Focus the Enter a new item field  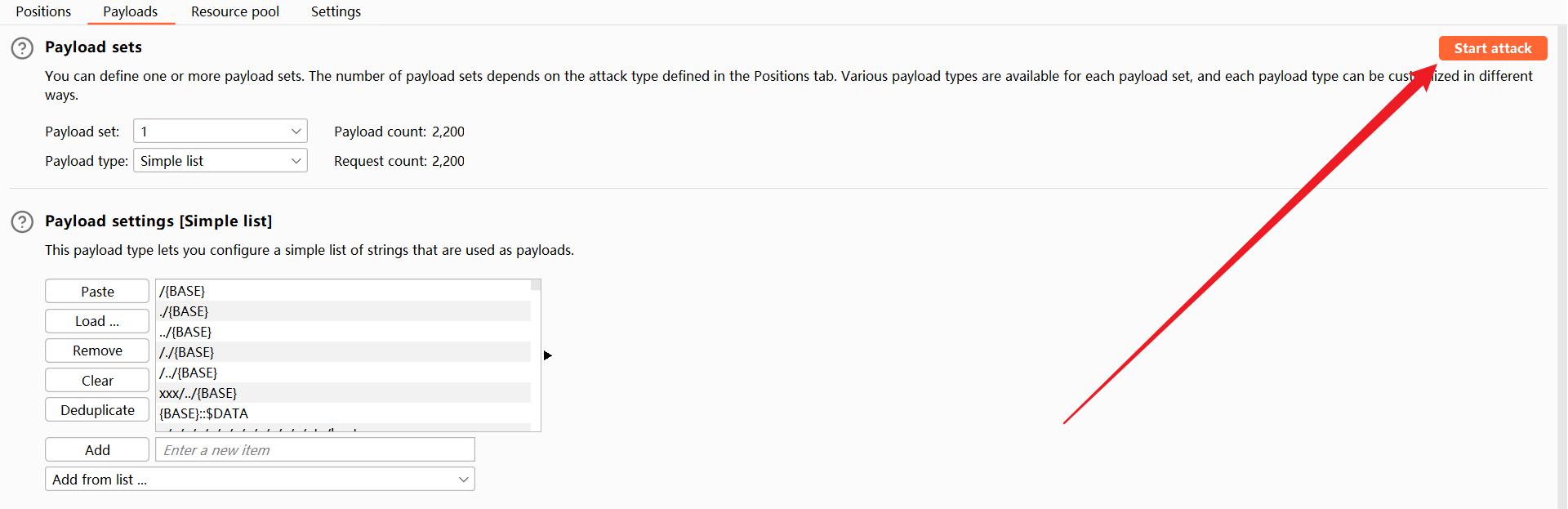pos(315,450)
